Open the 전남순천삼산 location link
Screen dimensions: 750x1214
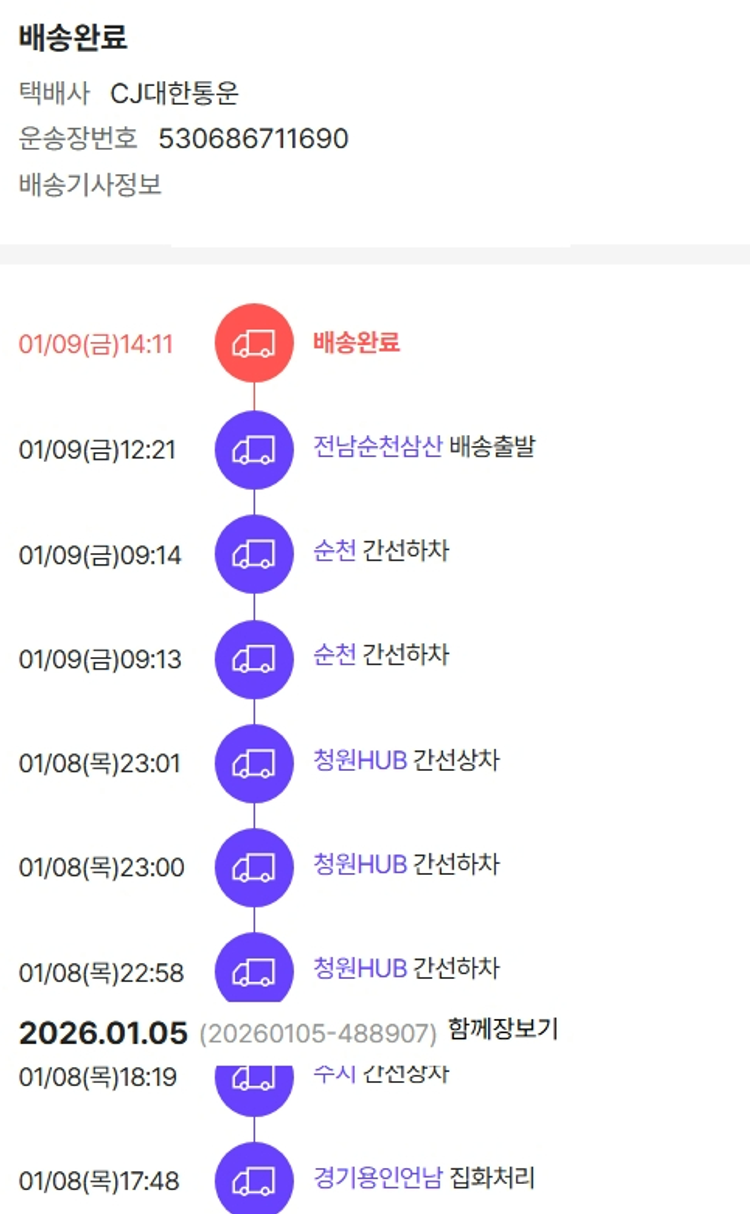coord(377,446)
